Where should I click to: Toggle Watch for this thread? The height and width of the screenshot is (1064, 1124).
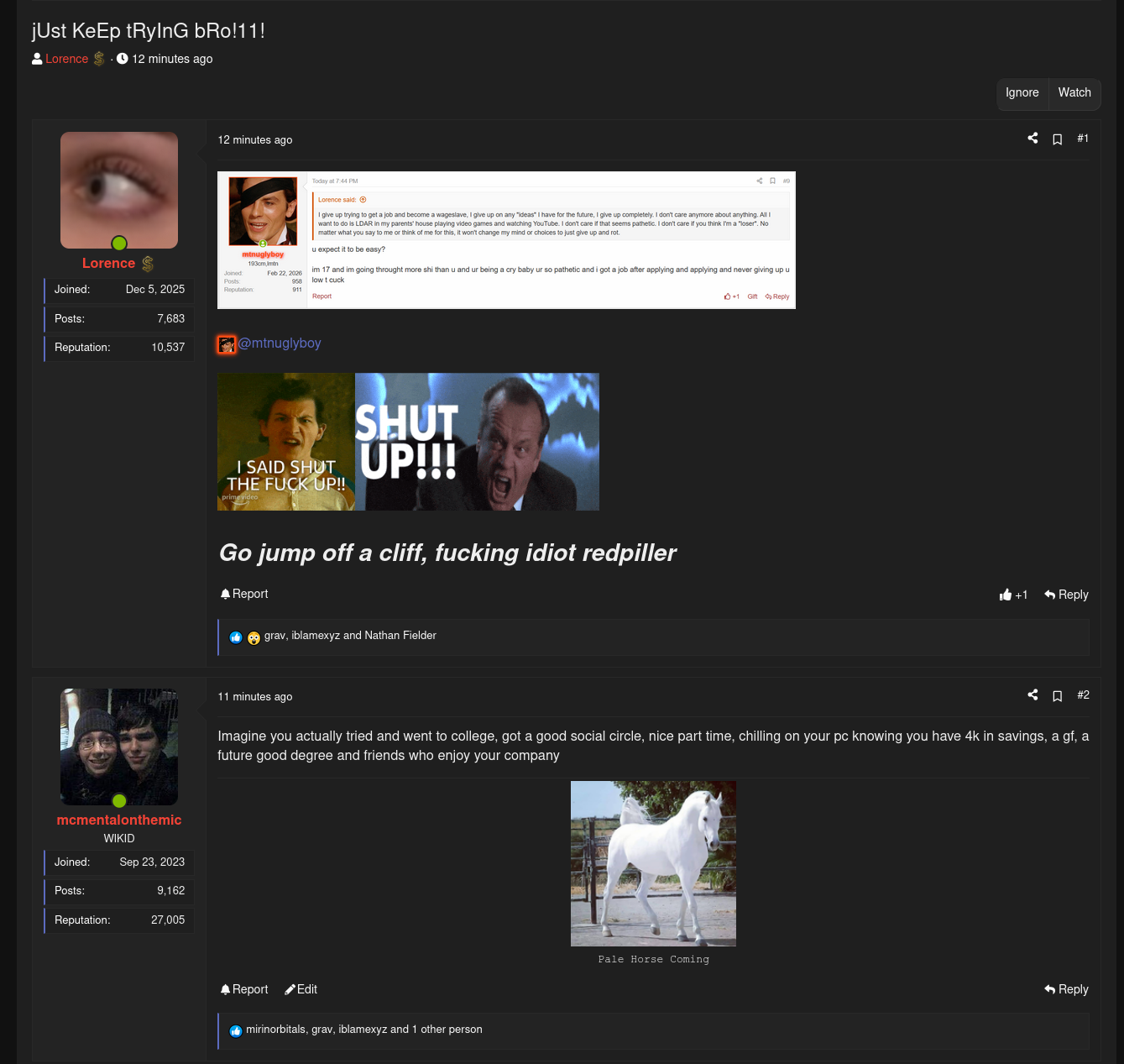1074,92
